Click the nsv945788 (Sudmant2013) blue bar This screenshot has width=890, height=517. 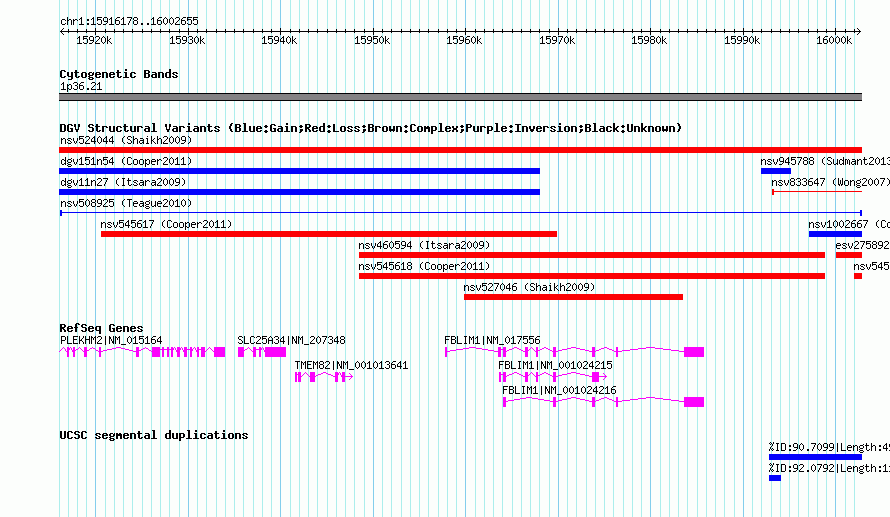(x=776, y=171)
